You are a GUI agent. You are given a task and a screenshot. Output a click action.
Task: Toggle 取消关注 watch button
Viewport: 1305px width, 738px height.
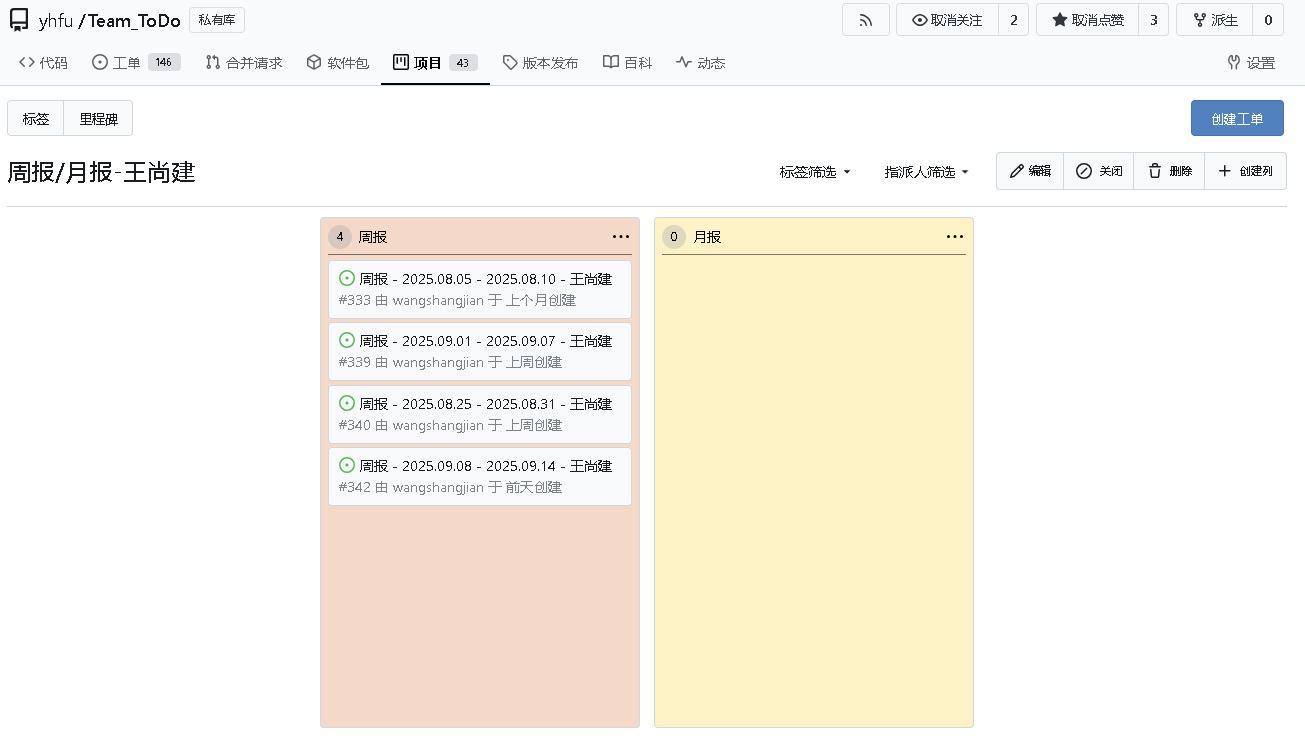(947, 20)
